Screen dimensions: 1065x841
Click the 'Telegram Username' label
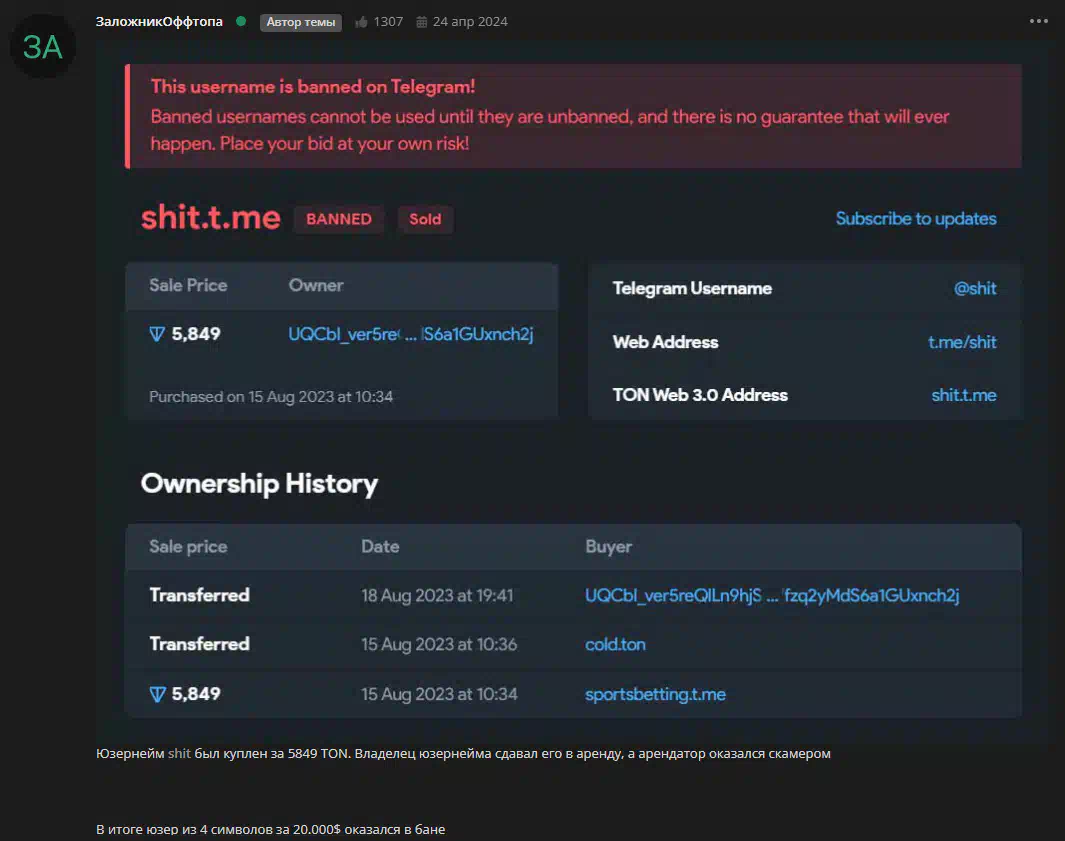tap(692, 288)
